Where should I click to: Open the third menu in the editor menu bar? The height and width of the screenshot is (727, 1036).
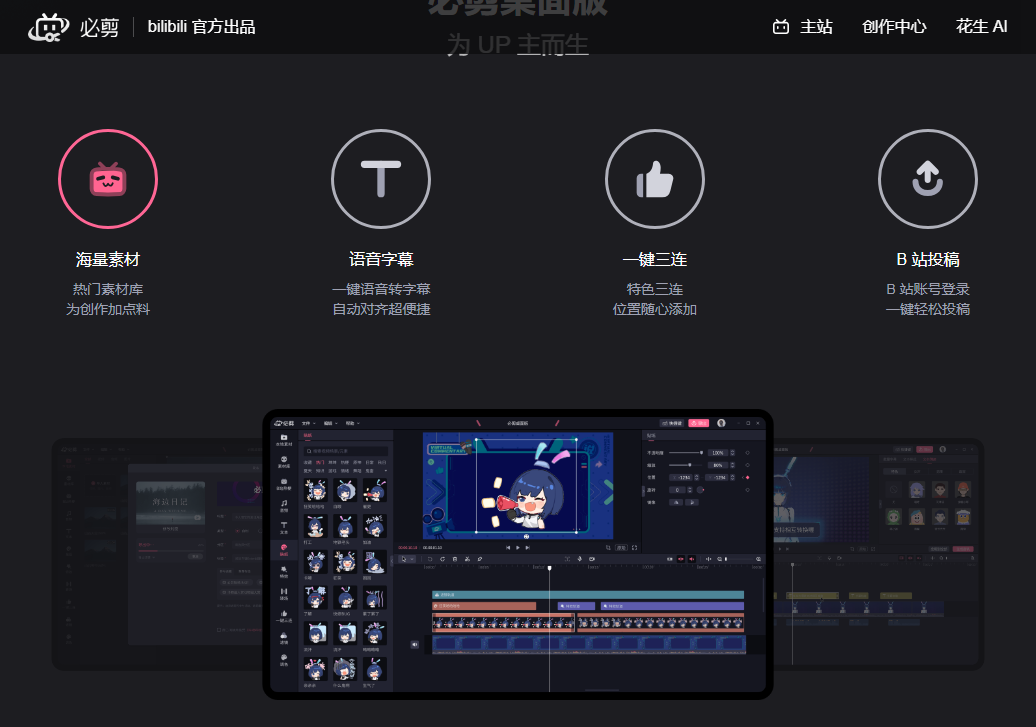352,423
